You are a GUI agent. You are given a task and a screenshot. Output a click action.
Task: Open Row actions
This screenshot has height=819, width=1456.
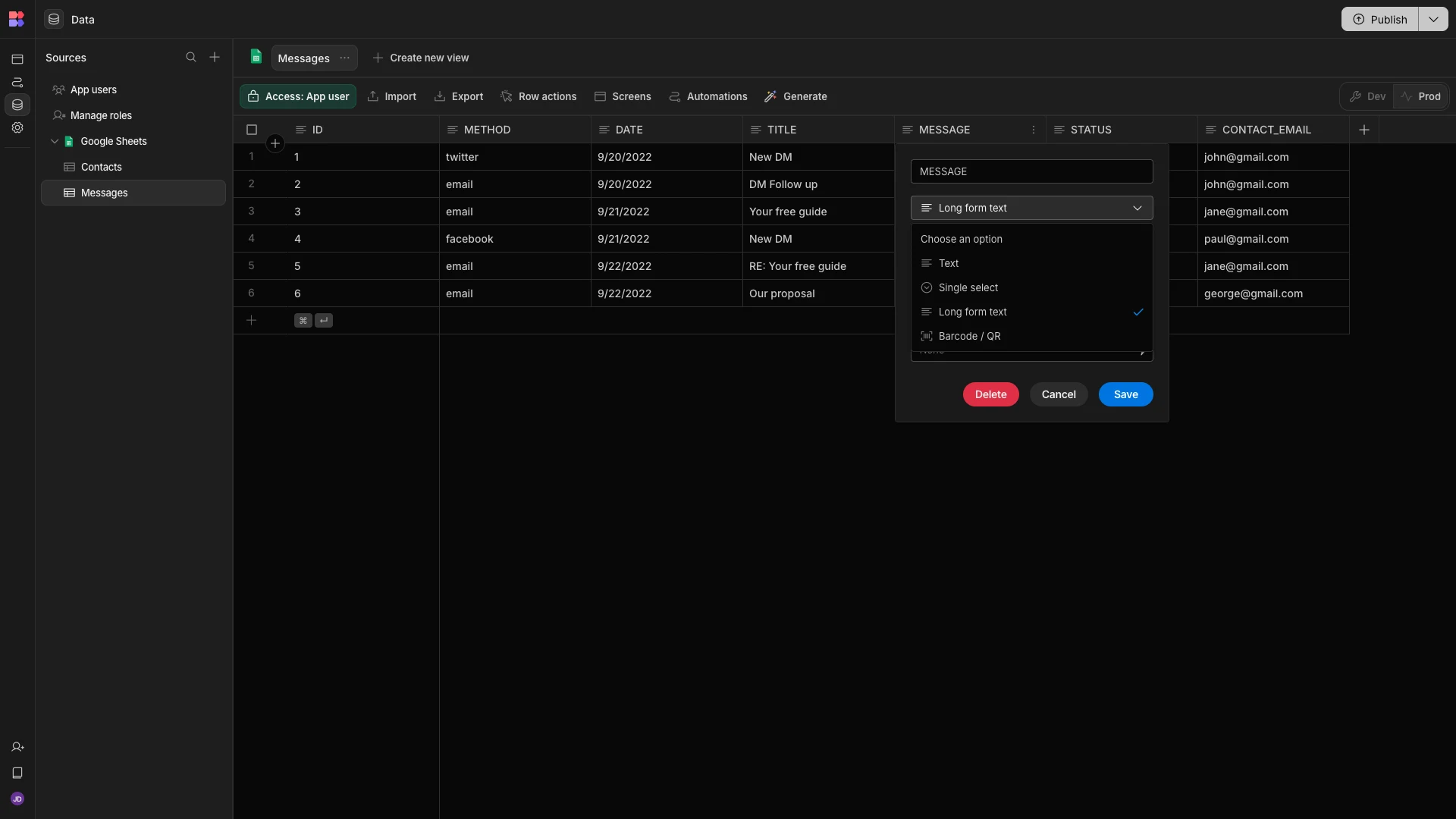(x=539, y=96)
